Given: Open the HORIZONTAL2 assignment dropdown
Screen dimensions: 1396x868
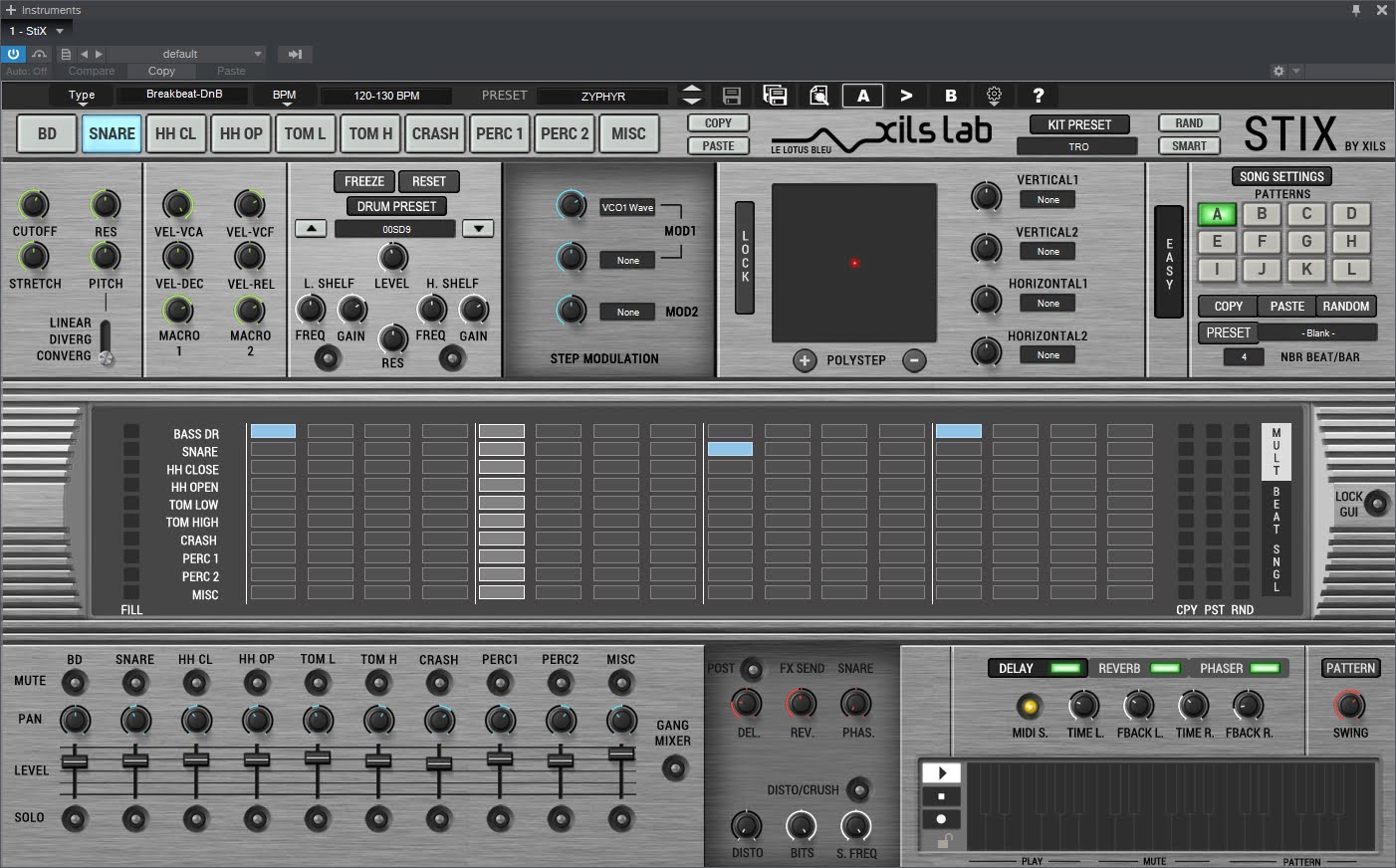Looking at the screenshot, I should (1048, 355).
